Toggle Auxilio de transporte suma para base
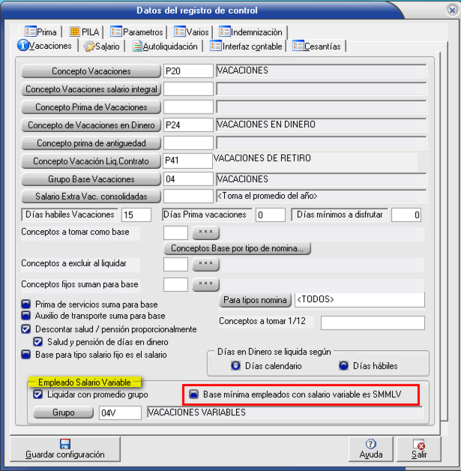 (26, 315)
